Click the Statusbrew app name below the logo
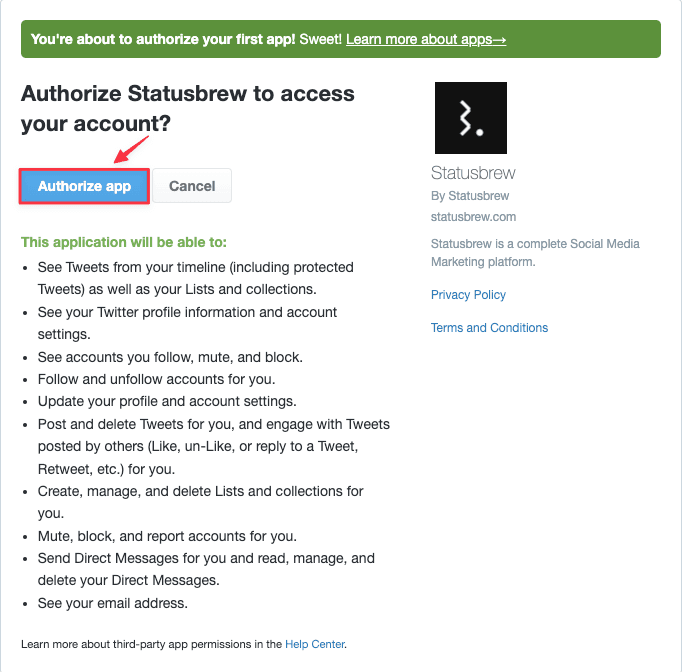 coord(473,173)
